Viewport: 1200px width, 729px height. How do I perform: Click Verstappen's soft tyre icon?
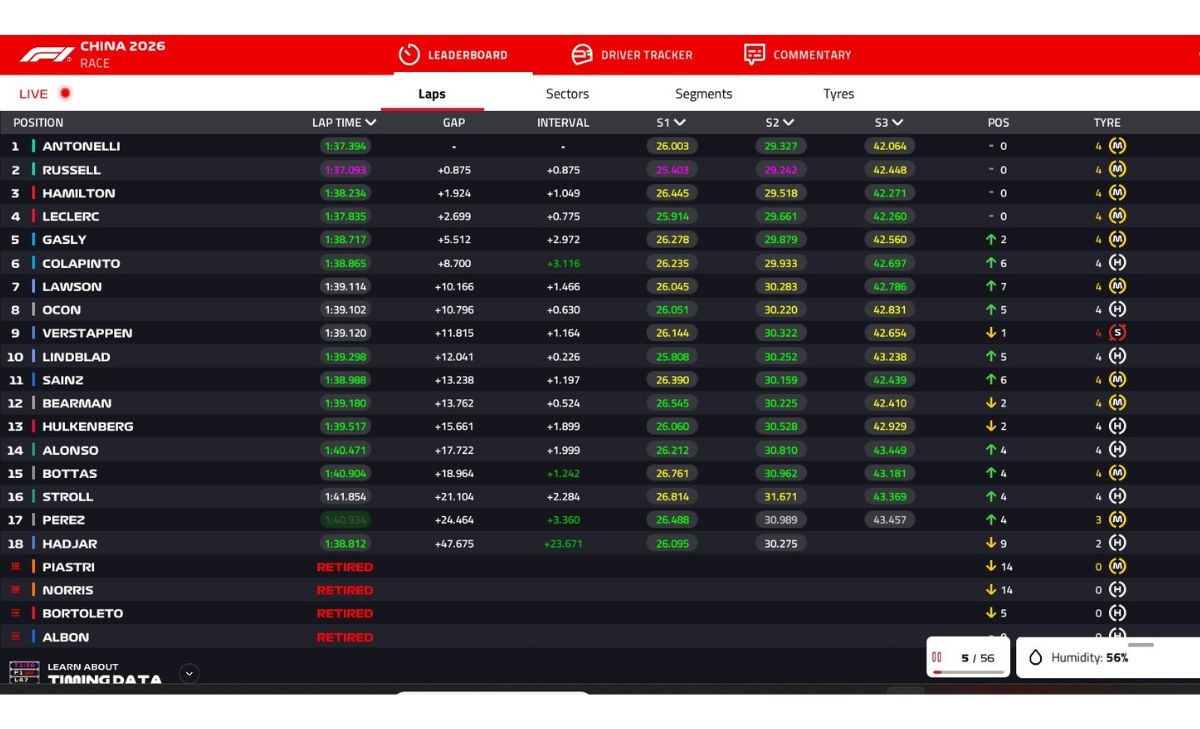[x=1117, y=333]
